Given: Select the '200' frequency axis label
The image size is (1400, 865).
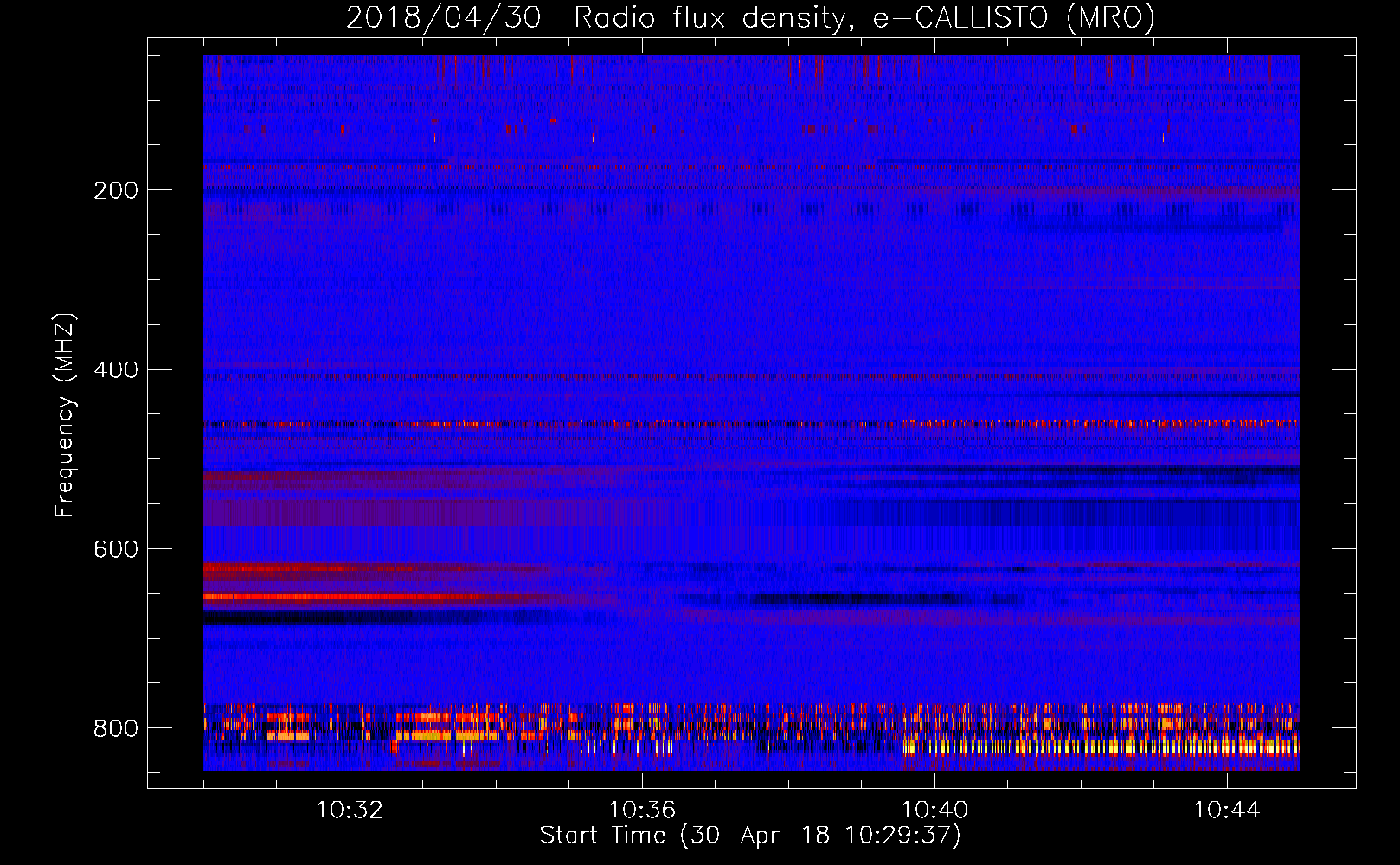Looking at the screenshot, I should pyautogui.click(x=116, y=190).
